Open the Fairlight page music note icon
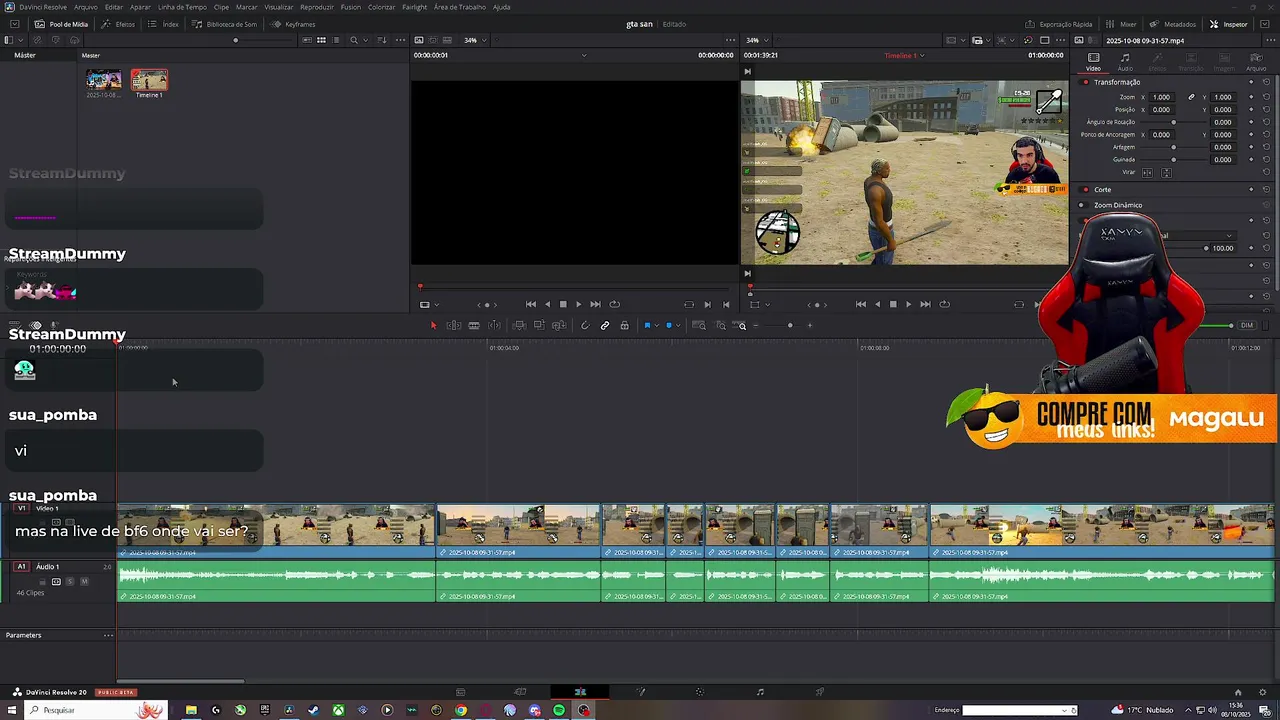The image size is (1280, 720). click(x=760, y=692)
